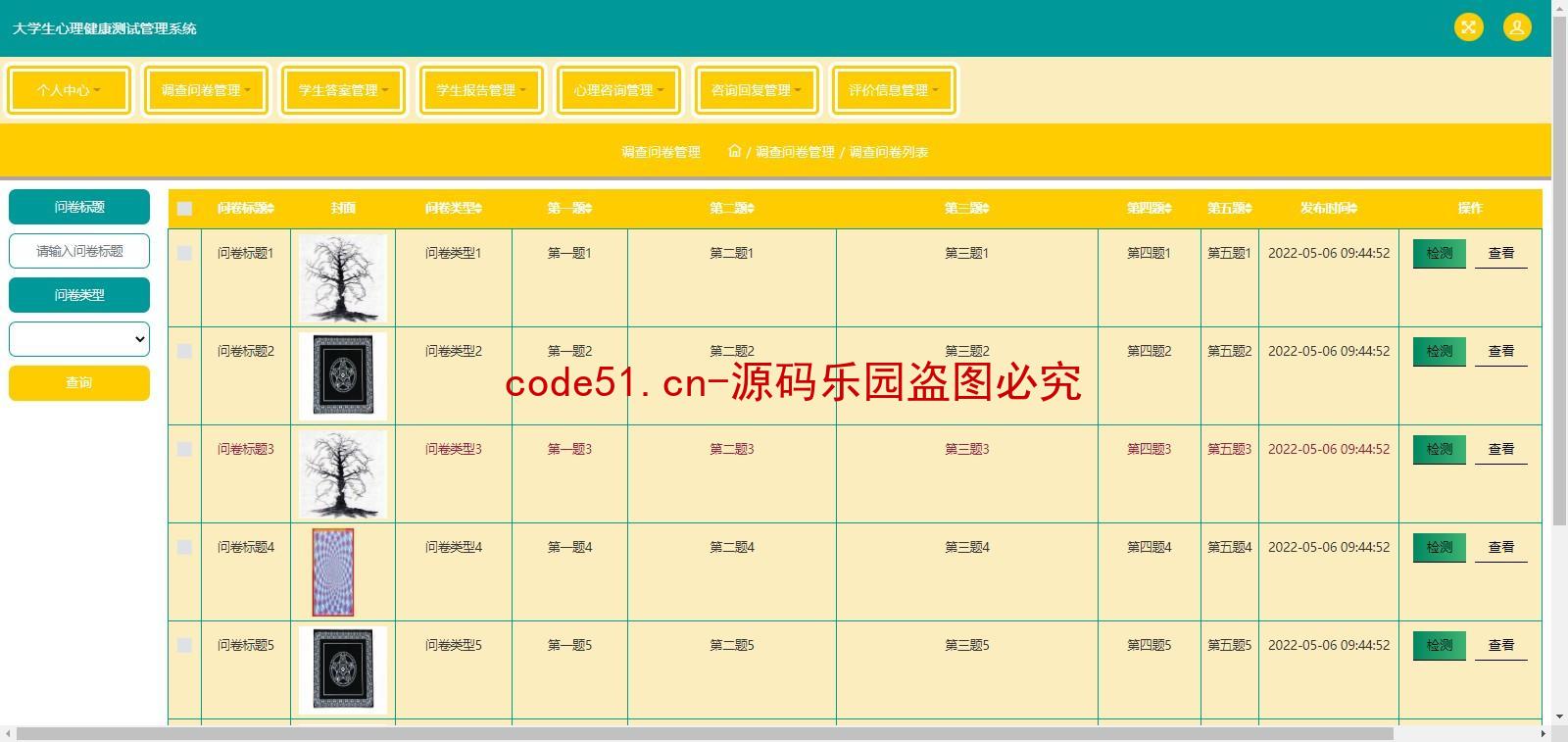Click the horizontal scrollbar thumb at bottom
The image size is (1568, 742).
coord(705,733)
